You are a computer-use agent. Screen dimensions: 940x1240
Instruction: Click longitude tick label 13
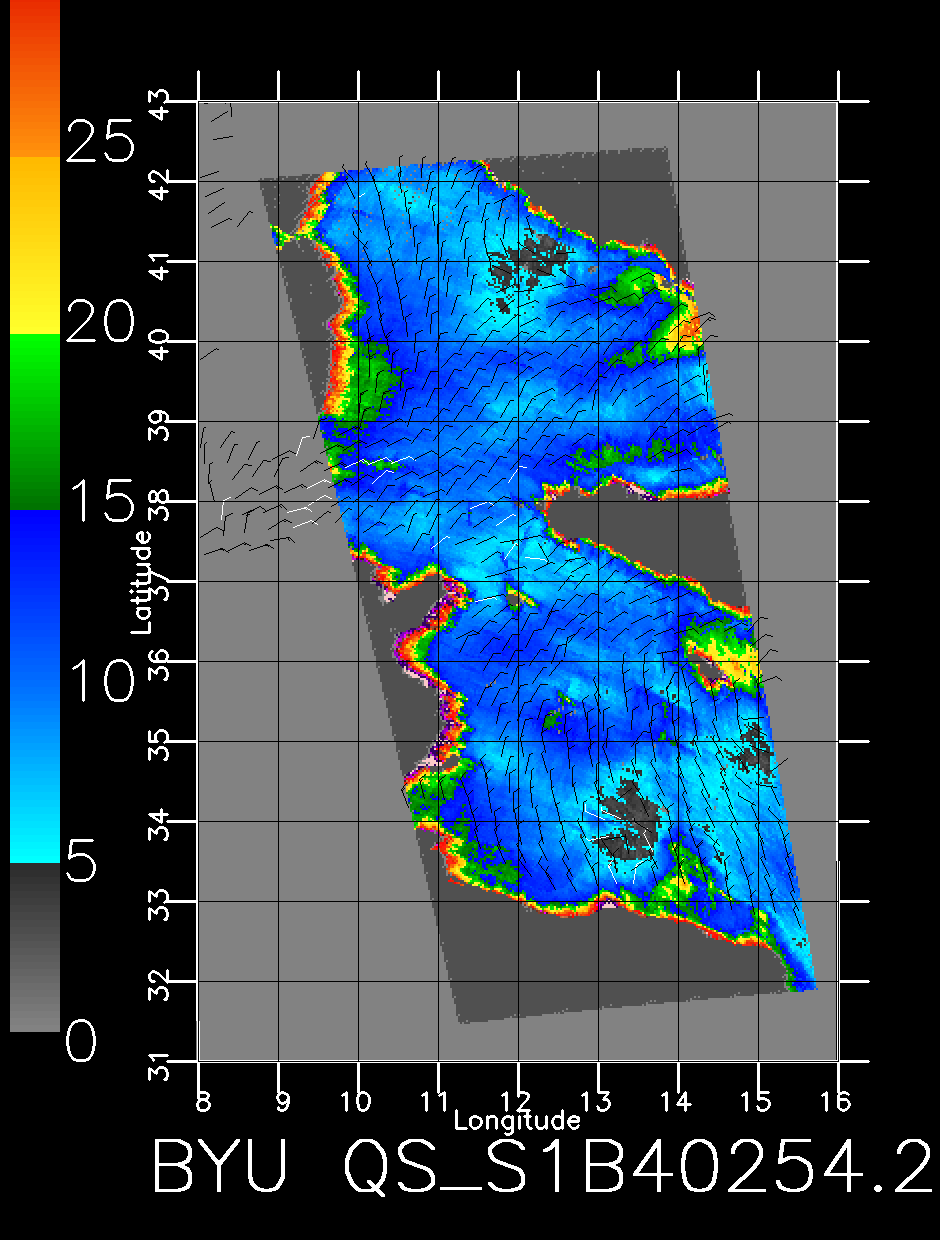[x=597, y=1101]
